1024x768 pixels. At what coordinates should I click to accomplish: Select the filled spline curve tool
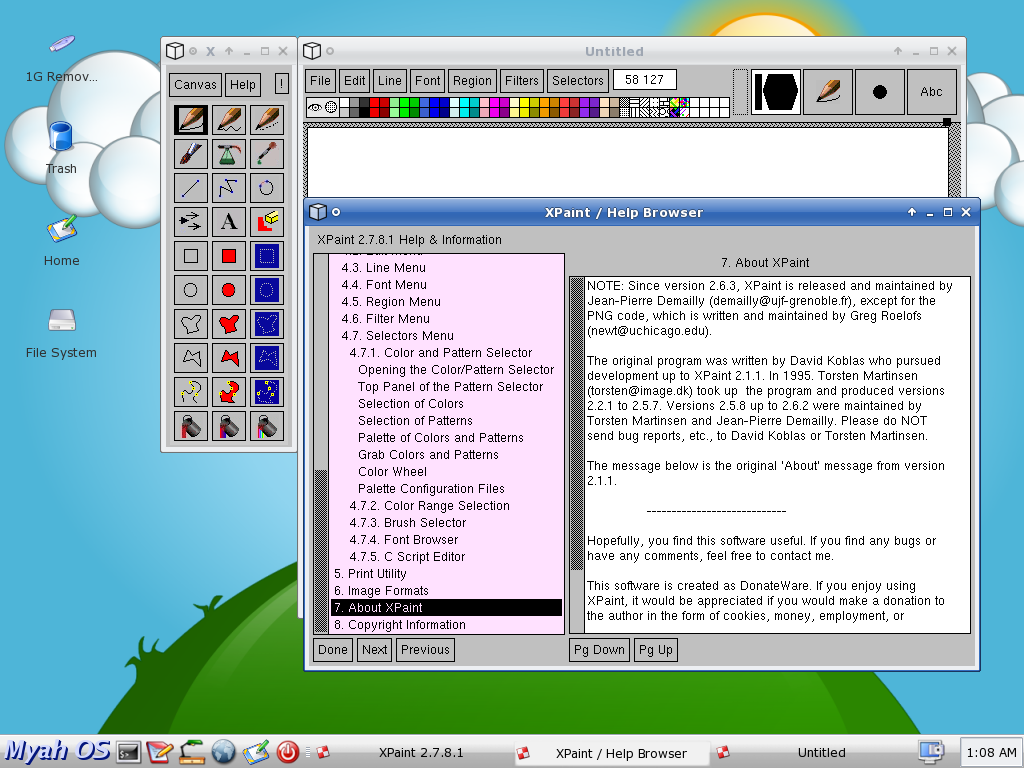[229, 392]
